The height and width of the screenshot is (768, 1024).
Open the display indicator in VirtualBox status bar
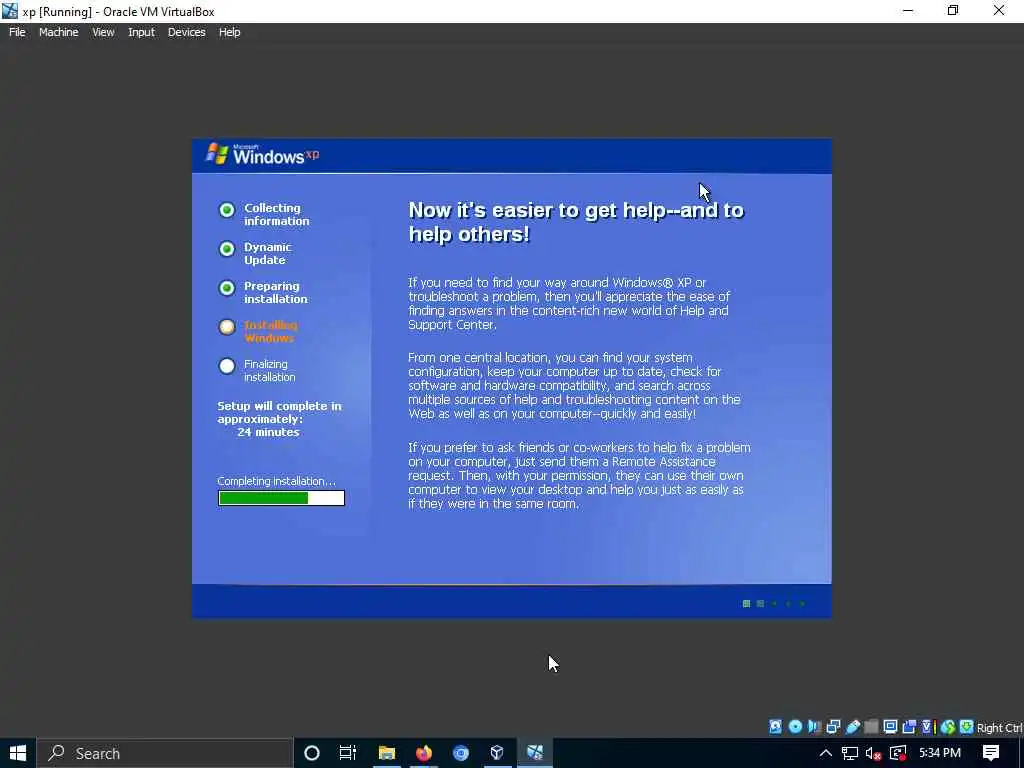tap(890, 727)
